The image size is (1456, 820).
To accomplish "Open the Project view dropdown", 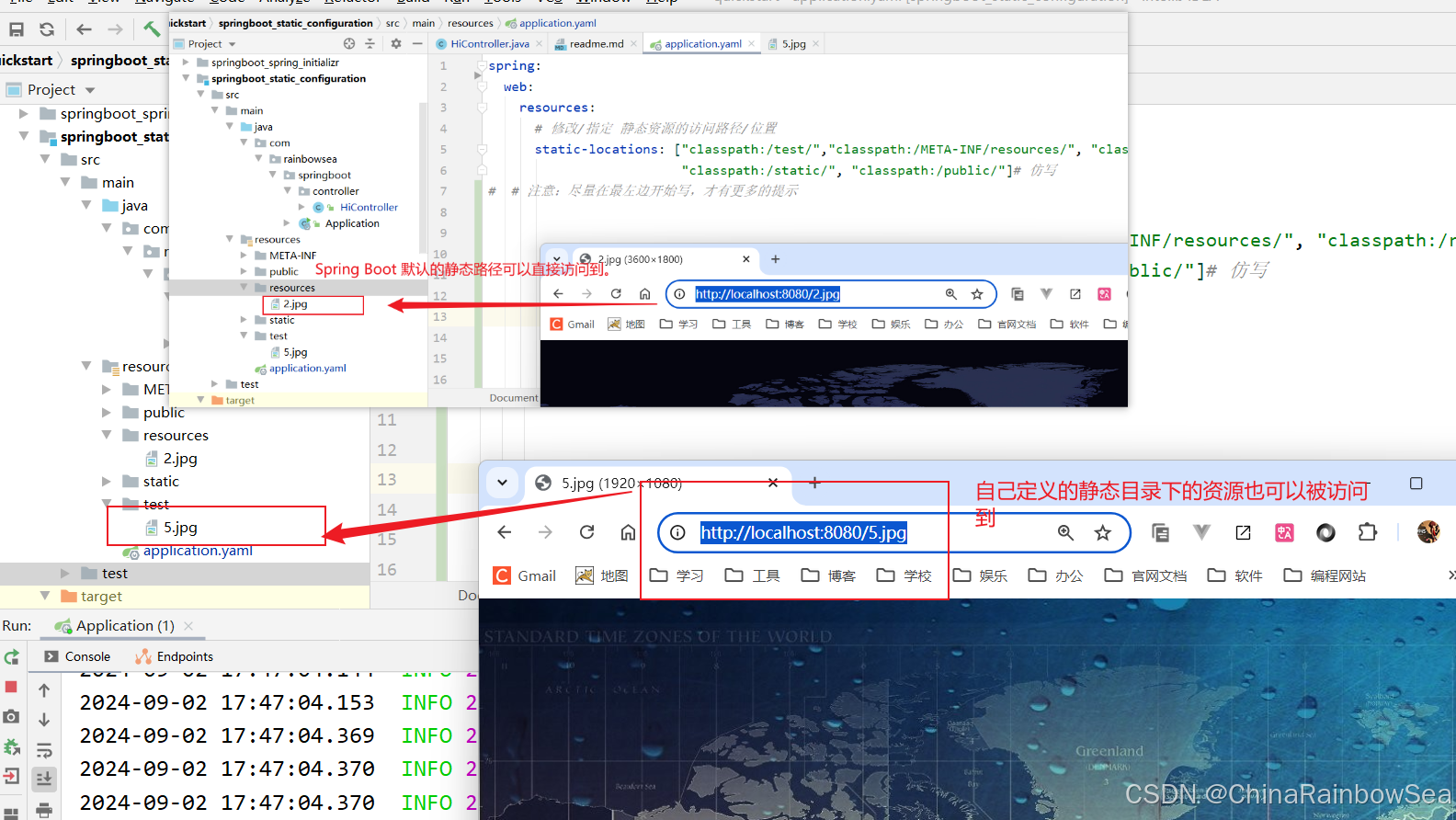I will tap(90, 90).
